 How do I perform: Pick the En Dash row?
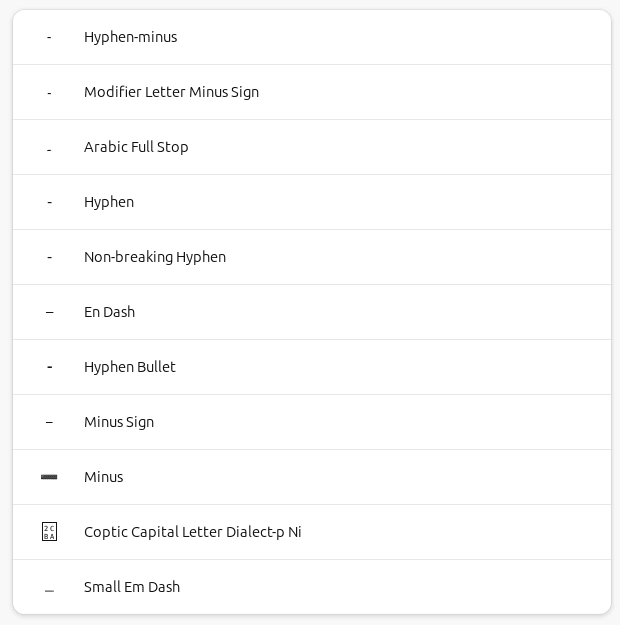click(x=312, y=312)
